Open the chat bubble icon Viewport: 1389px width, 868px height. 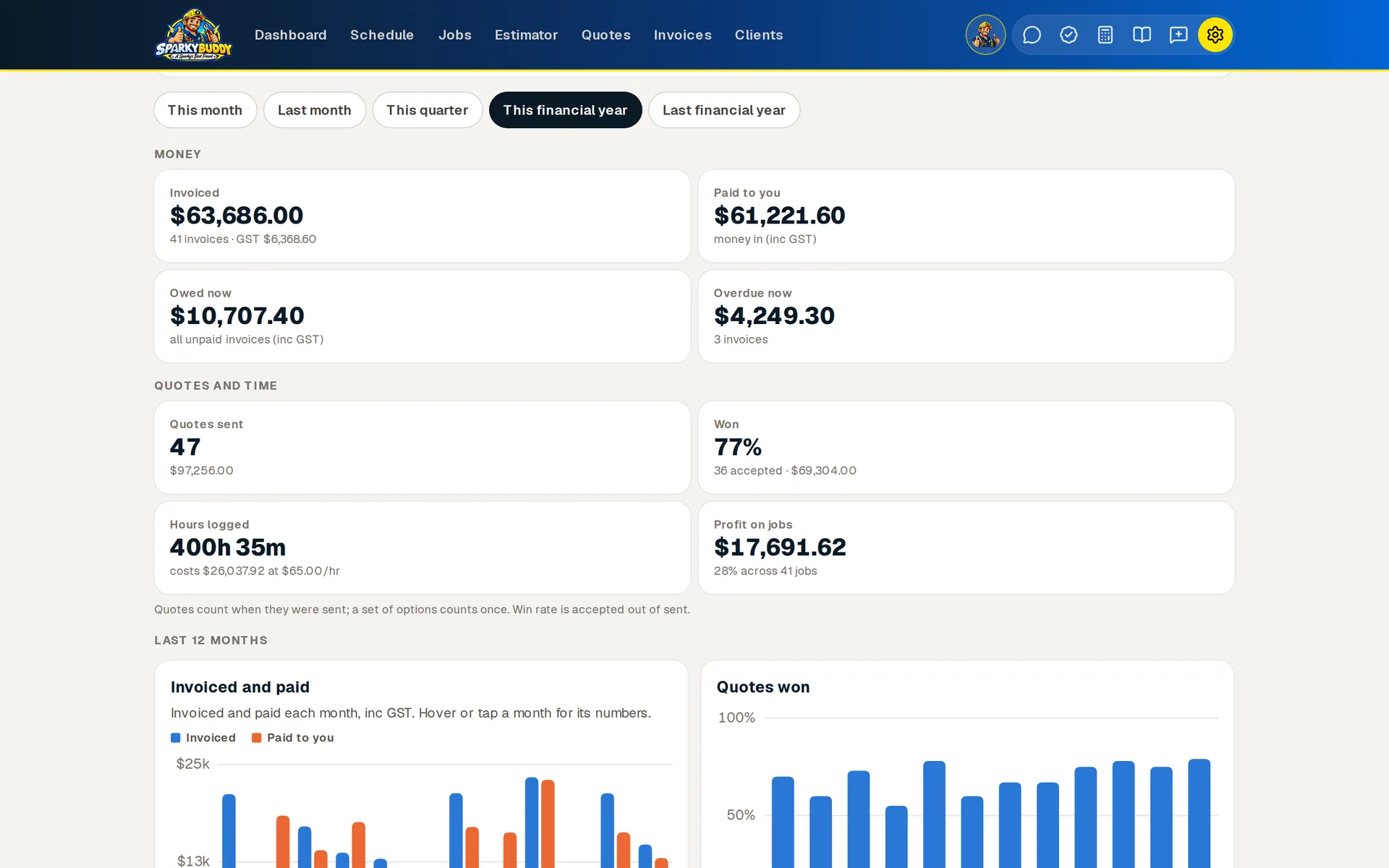click(x=1032, y=35)
